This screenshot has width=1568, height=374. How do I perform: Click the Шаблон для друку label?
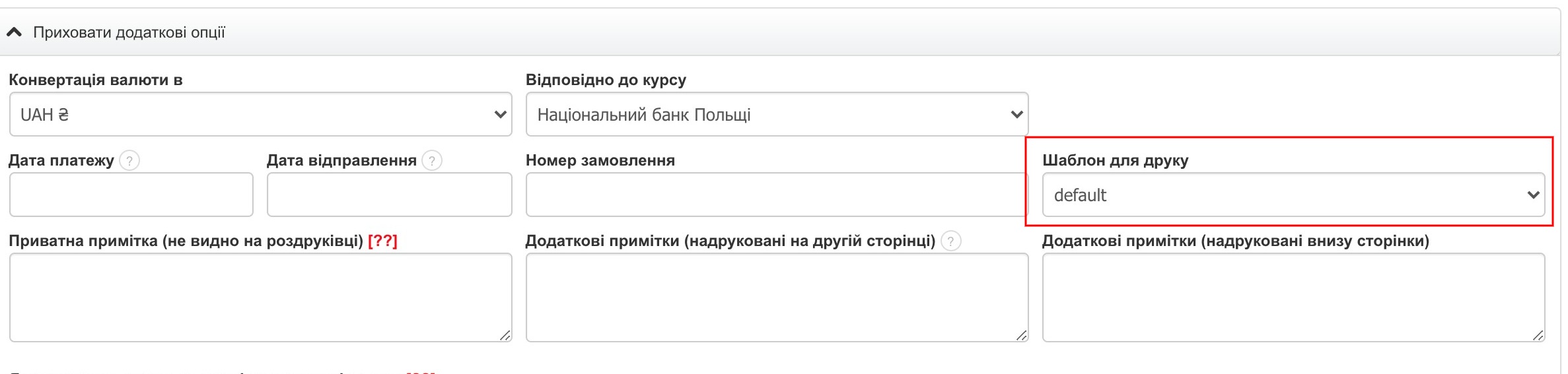click(1115, 160)
